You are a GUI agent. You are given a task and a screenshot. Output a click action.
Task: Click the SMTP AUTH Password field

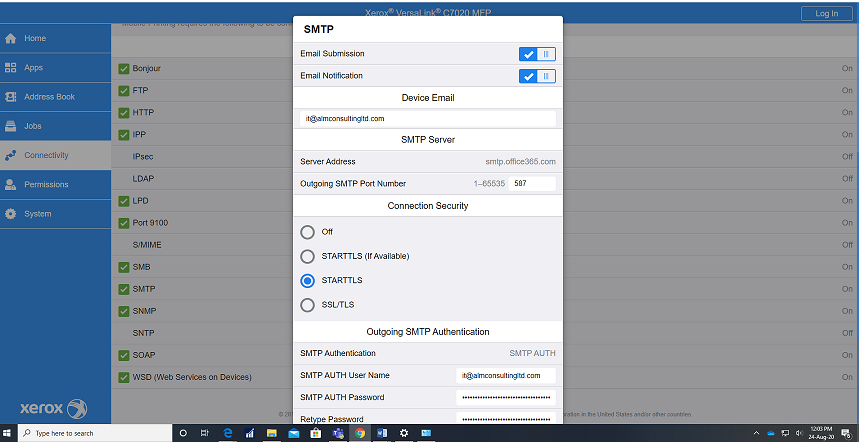coord(506,398)
